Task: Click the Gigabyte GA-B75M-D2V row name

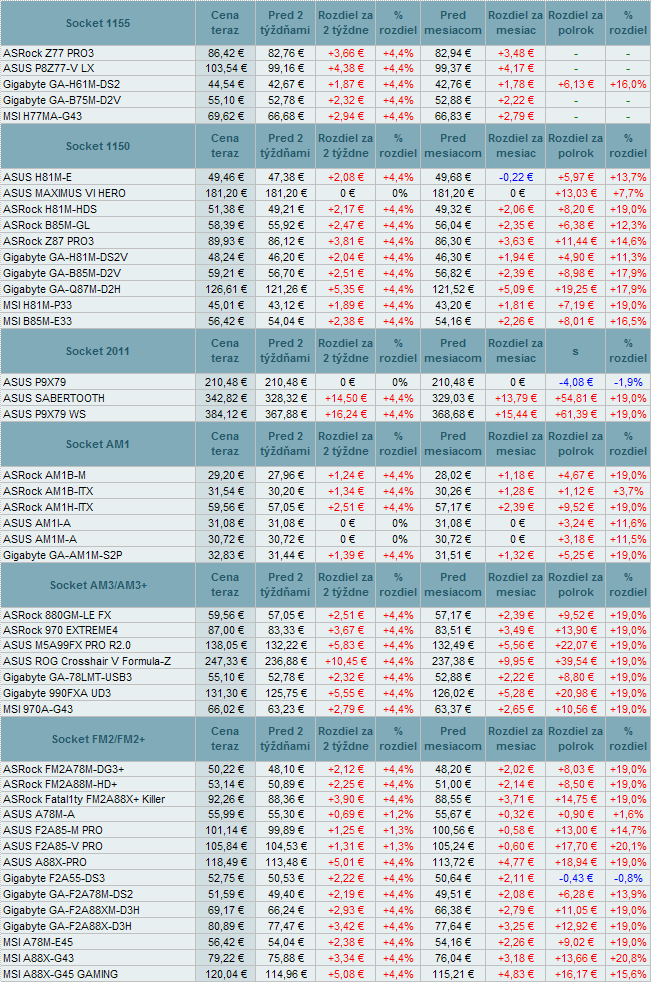Action: click(x=62, y=100)
